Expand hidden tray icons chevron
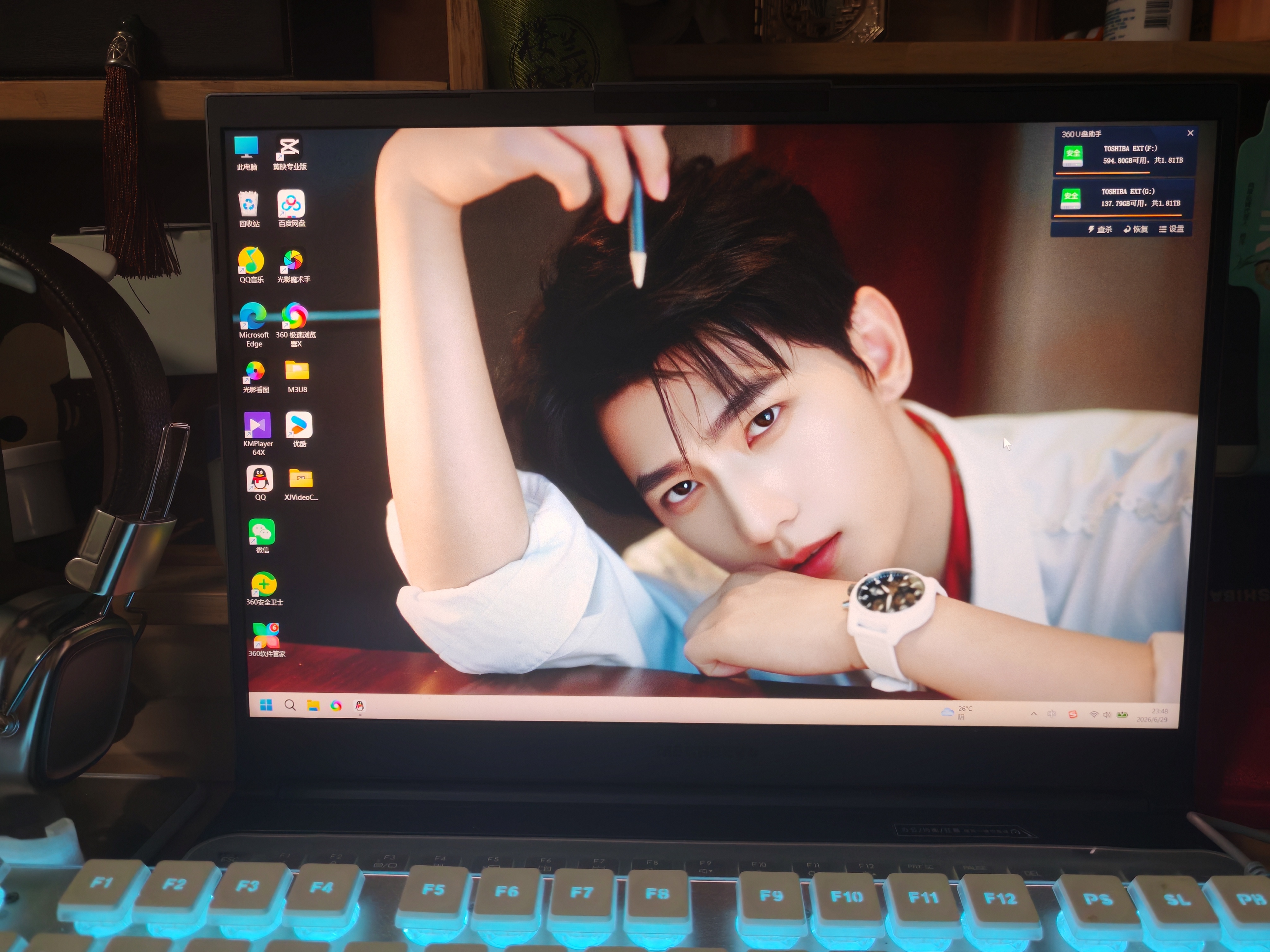Viewport: 1270px width, 952px height. tap(1033, 714)
